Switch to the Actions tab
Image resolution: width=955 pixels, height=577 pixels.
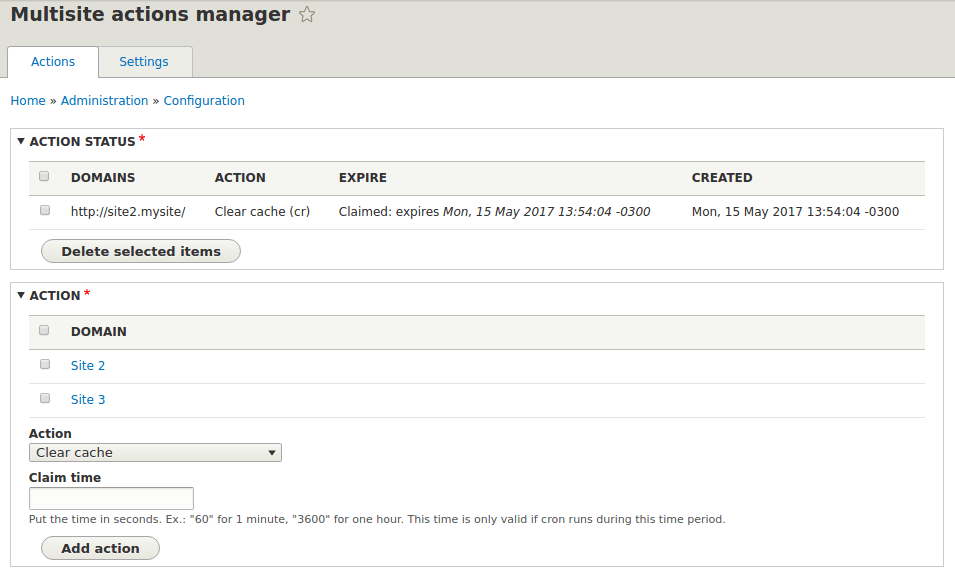[53, 62]
